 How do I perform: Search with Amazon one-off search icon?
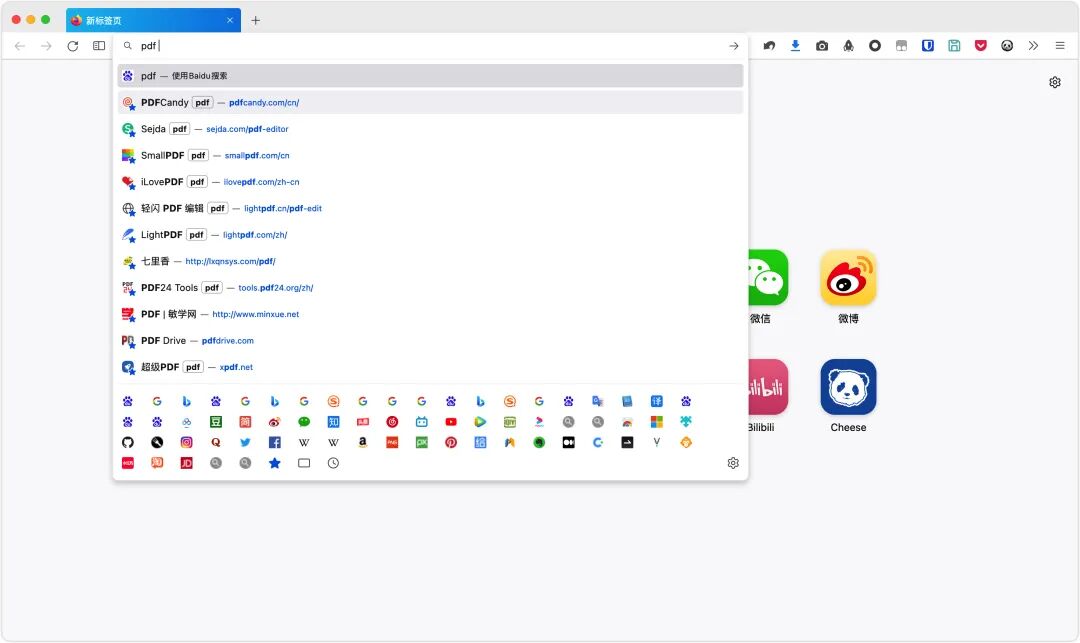tap(363, 443)
